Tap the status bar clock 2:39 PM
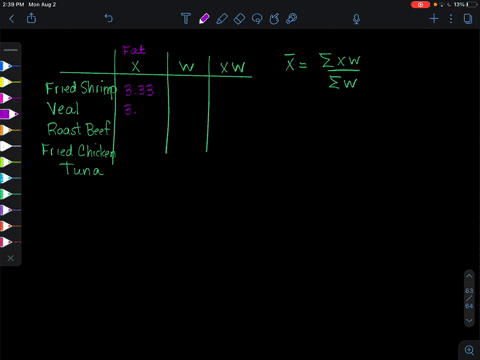This screenshot has width=480, height=360. pyautogui.click(x=13, y=5)
